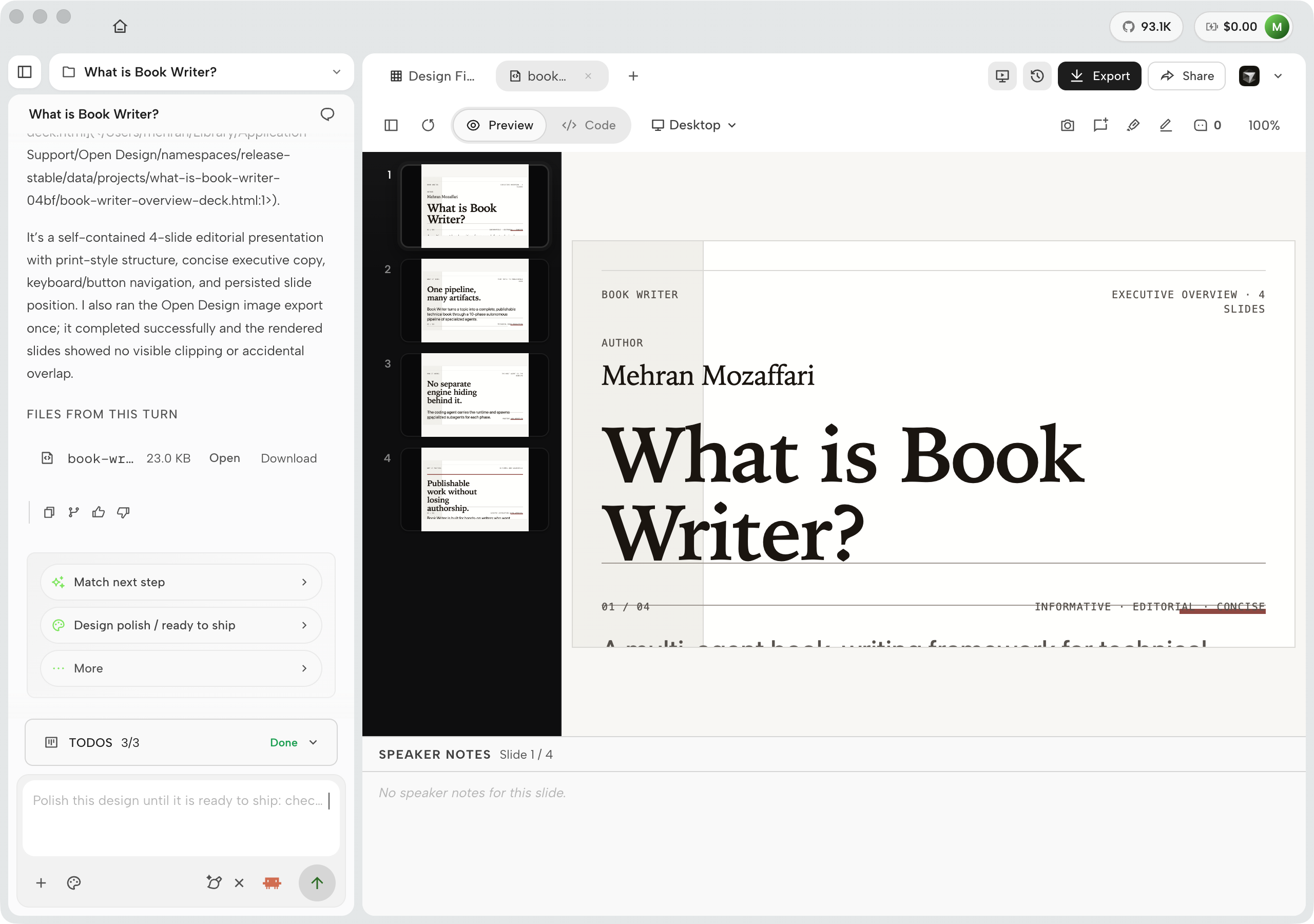1314x924 pixels.
Task: Click the Mehran Mozaffari author name
Action: [x=707, y=376]
